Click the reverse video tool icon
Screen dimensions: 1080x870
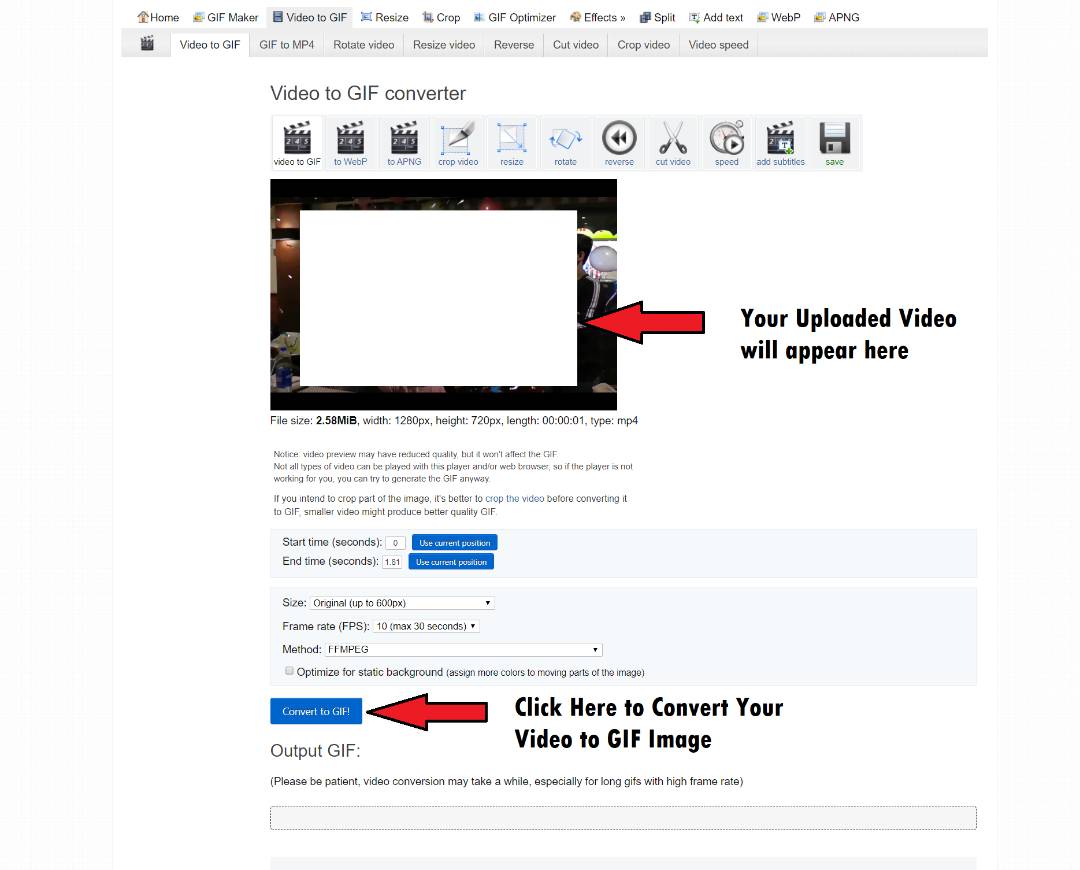pos(619,142)
